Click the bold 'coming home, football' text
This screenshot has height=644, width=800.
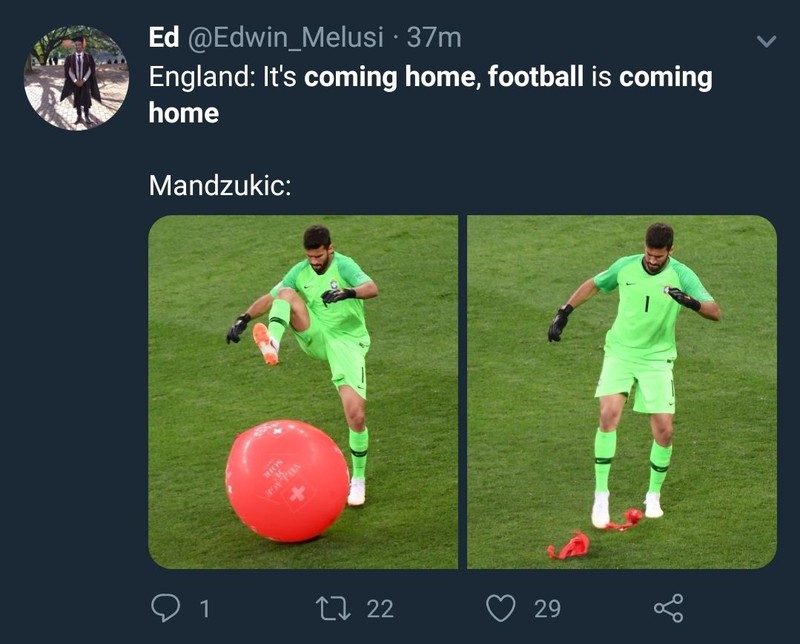click(x=443, y=77)
